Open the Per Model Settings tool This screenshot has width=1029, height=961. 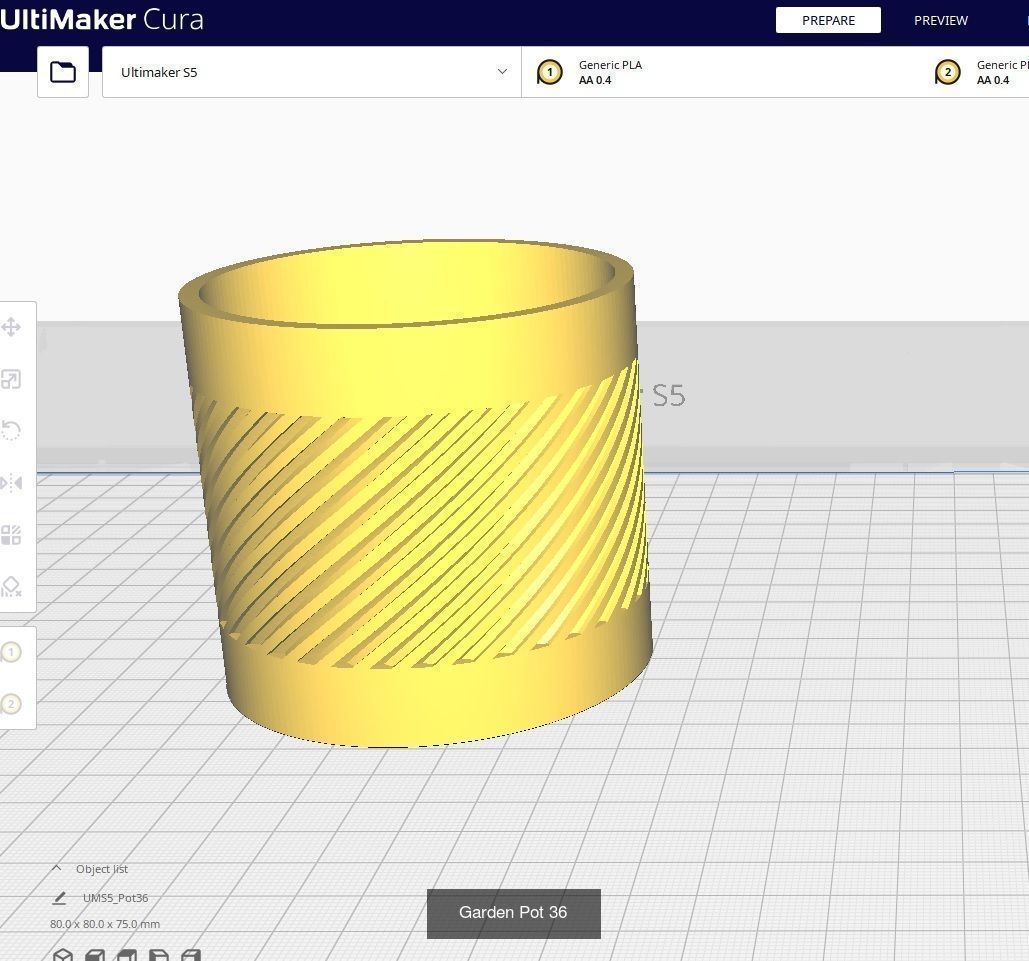coord(10,535)
